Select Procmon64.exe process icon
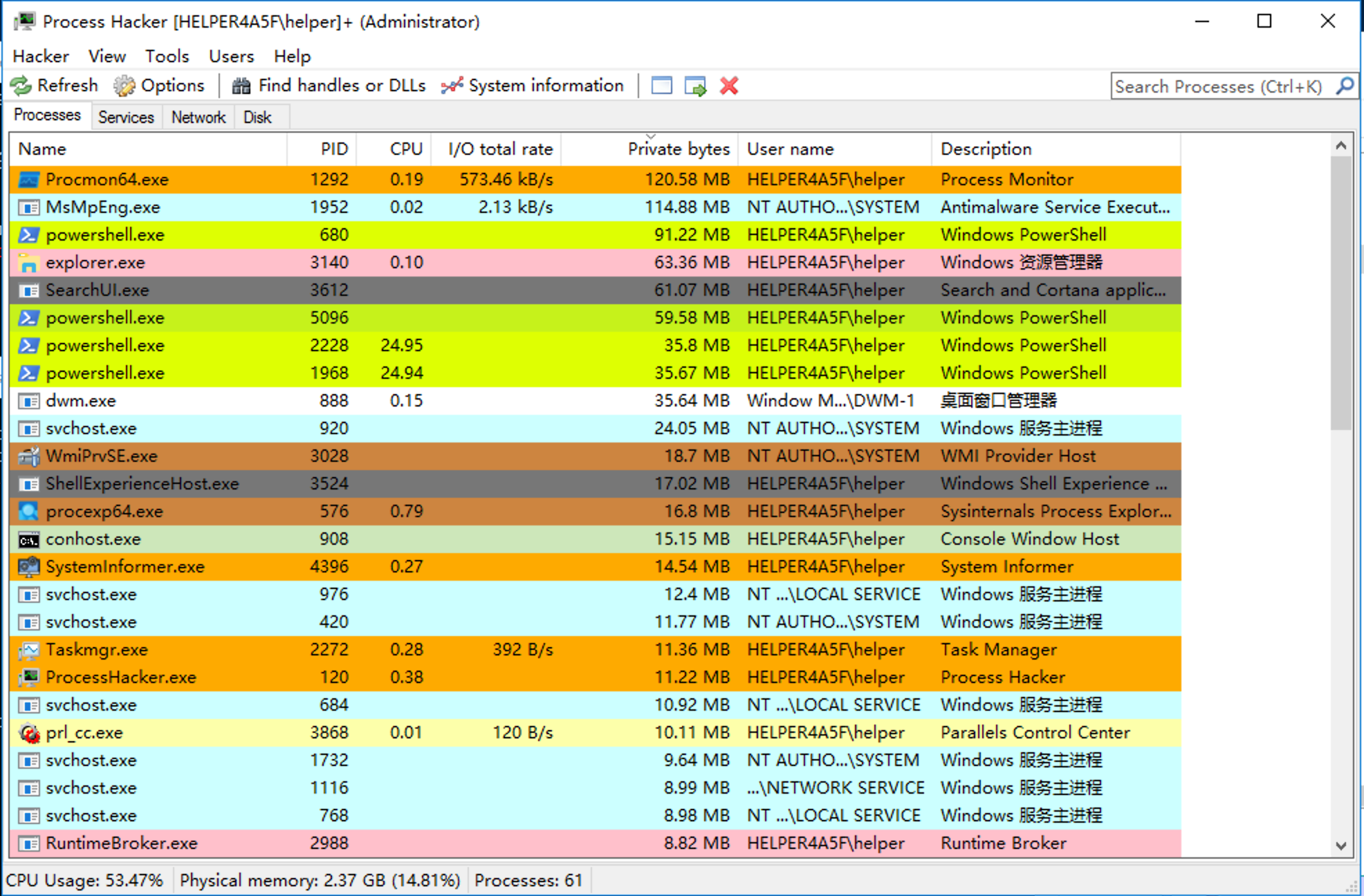 coord(28,180)
